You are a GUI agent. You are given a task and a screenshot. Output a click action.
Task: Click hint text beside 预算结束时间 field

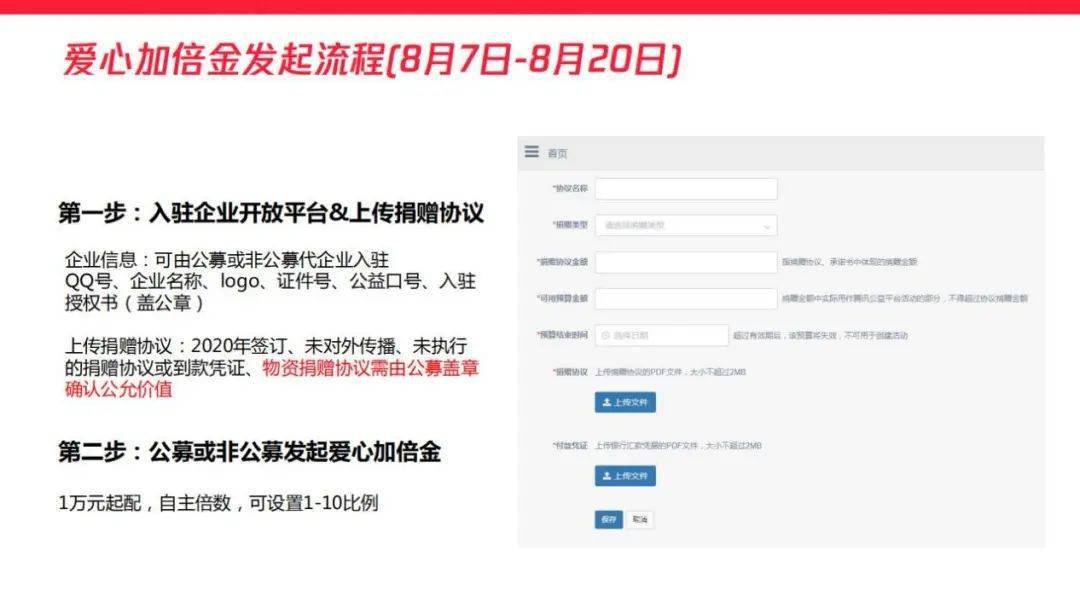820,336
